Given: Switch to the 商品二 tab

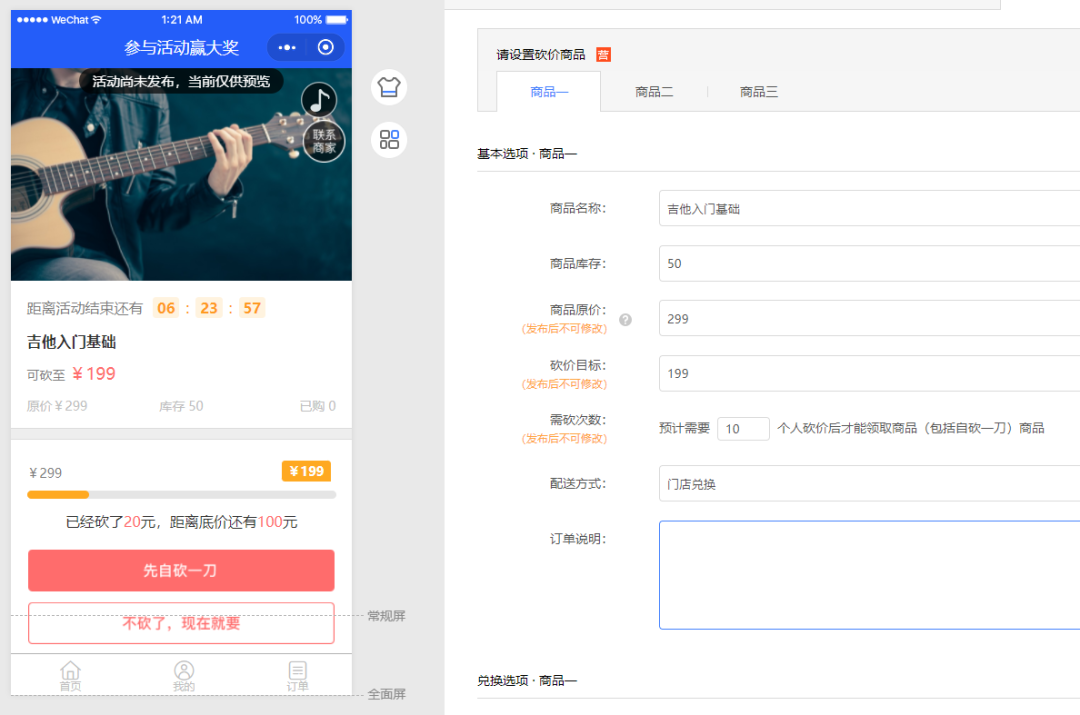Looking at the screenshot, I should pos(654,92).
